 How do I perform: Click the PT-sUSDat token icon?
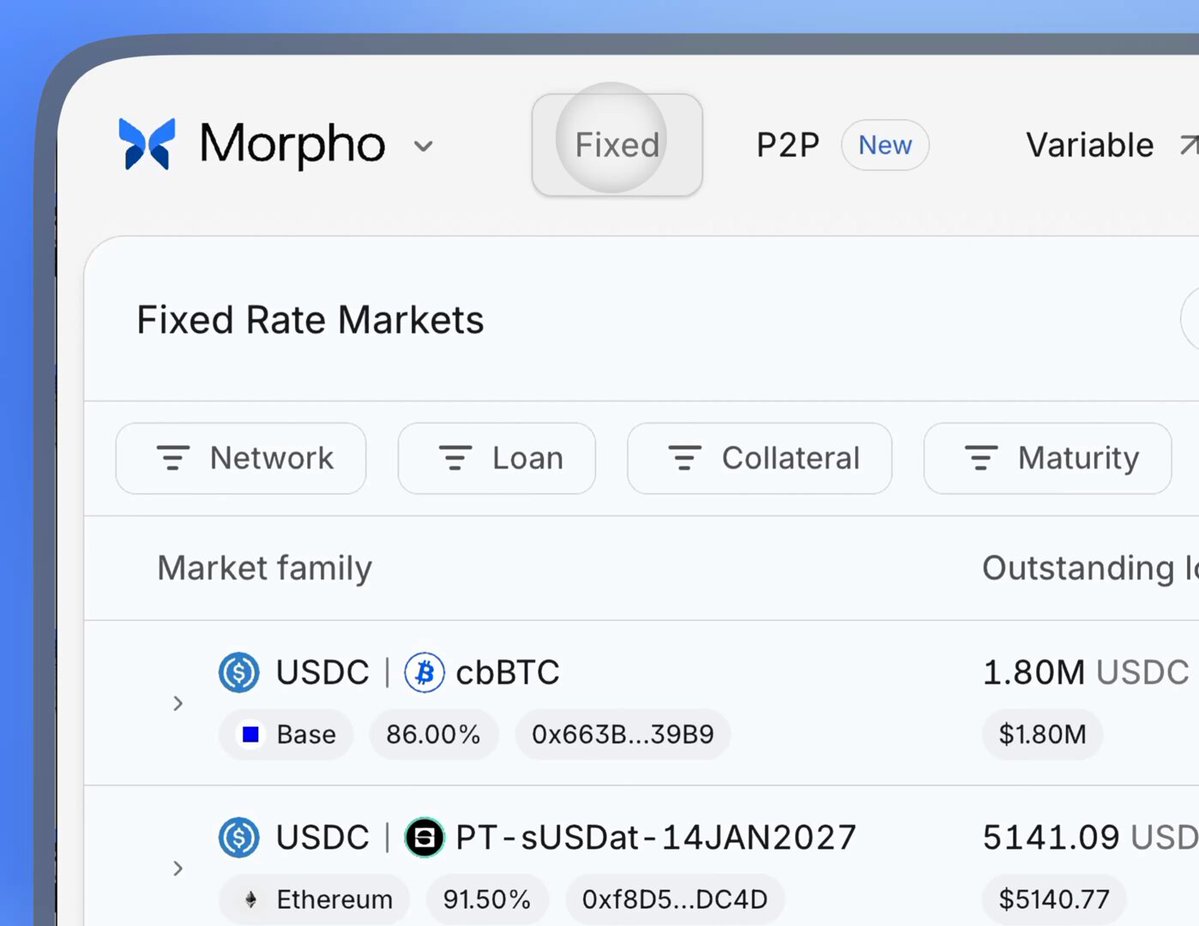pos(424,837)
